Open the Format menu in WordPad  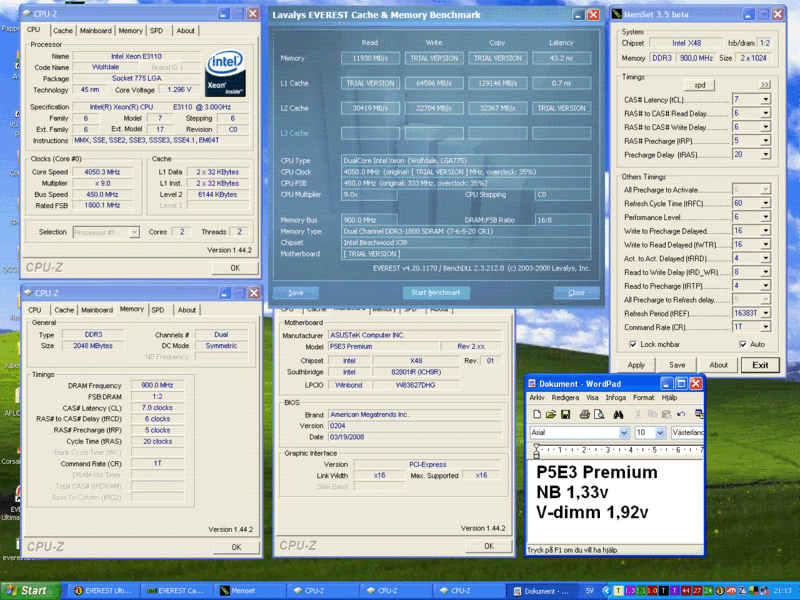point(643,397)
